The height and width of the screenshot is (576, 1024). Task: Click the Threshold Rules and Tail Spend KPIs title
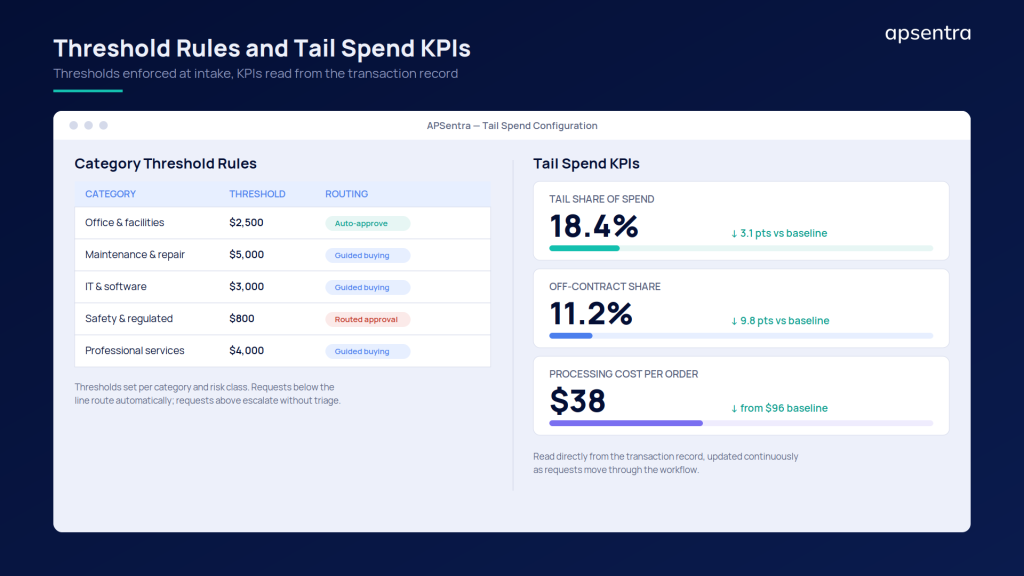coord(262,48)
